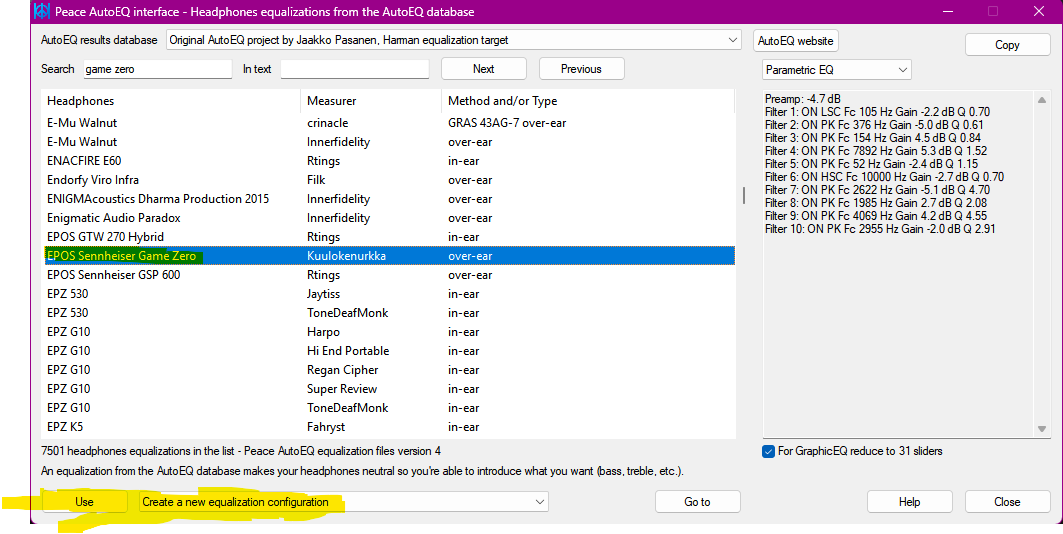Open Help

pyautogui.click(x=910, y=502)
